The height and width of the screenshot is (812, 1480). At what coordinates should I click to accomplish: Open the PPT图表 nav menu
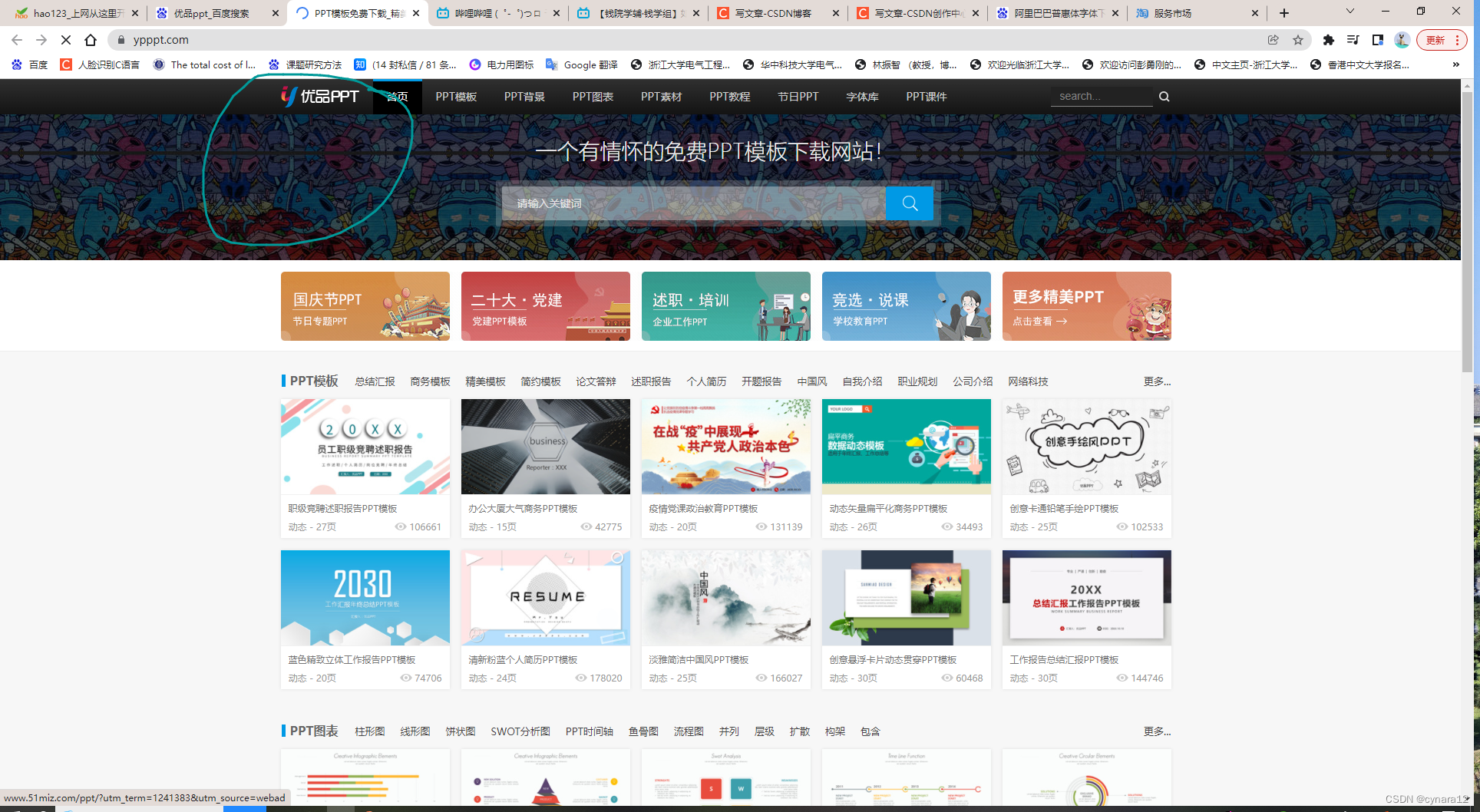593,97
